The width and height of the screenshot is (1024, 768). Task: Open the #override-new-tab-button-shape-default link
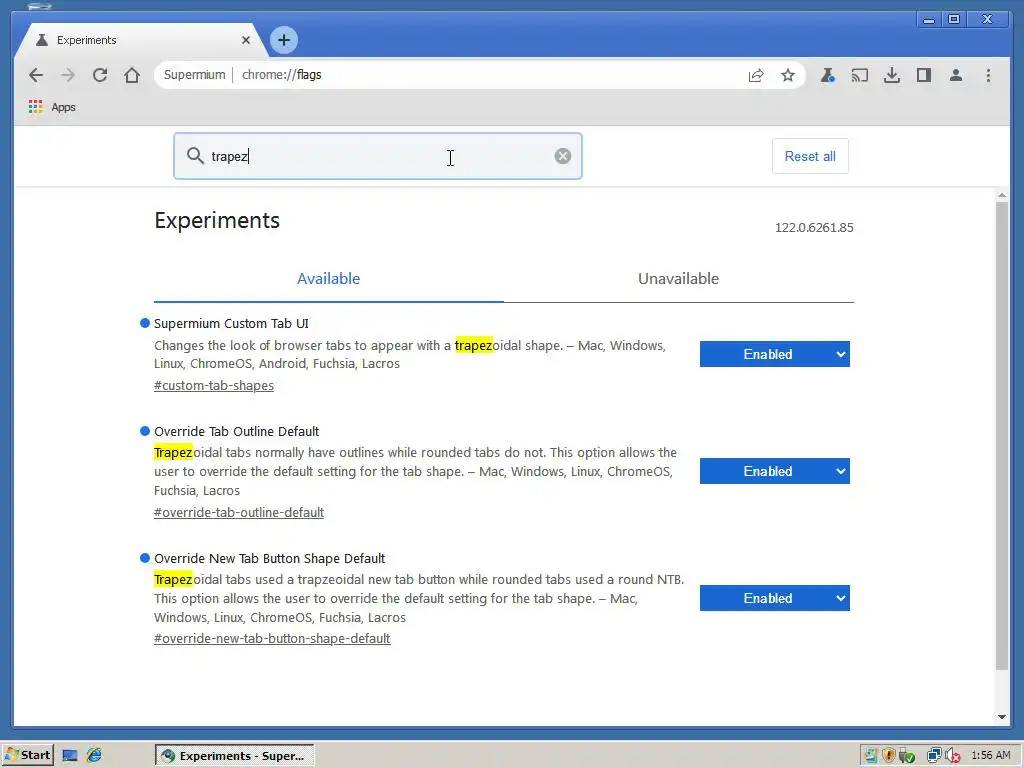pyautogui.click(x=272, y=639)
